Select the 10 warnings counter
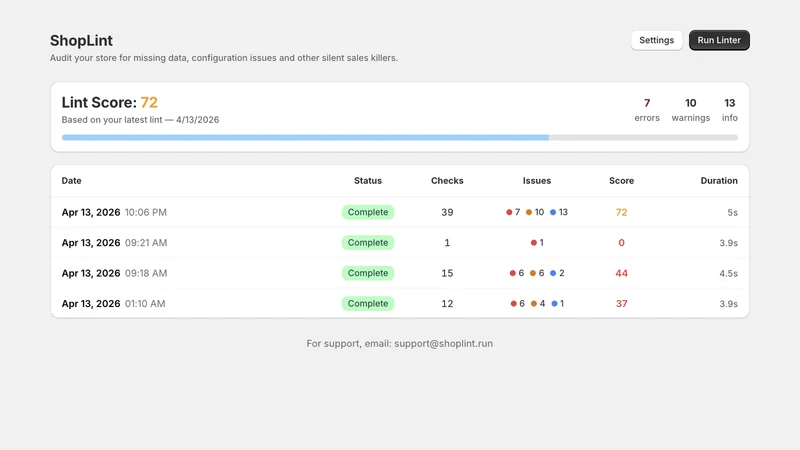The width and height of the screenshot is (800, 450). (x=690, y=110)
